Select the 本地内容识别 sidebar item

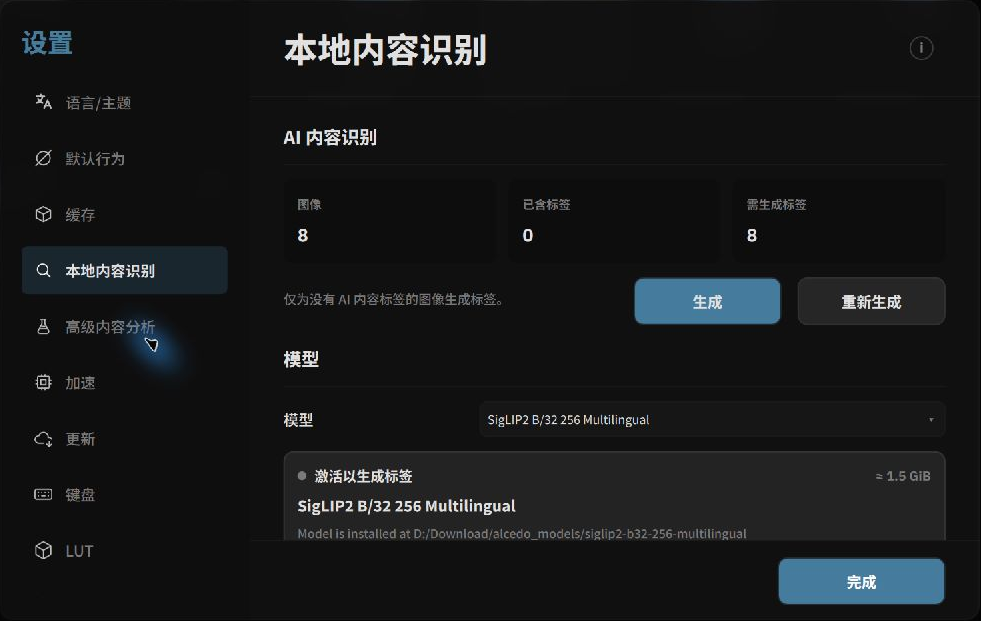tap(125, 270)
